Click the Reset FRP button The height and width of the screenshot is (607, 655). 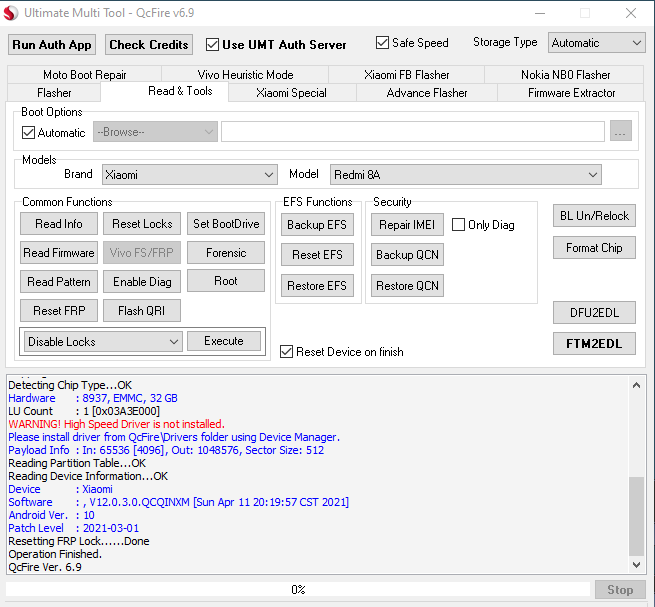(59, 311)
